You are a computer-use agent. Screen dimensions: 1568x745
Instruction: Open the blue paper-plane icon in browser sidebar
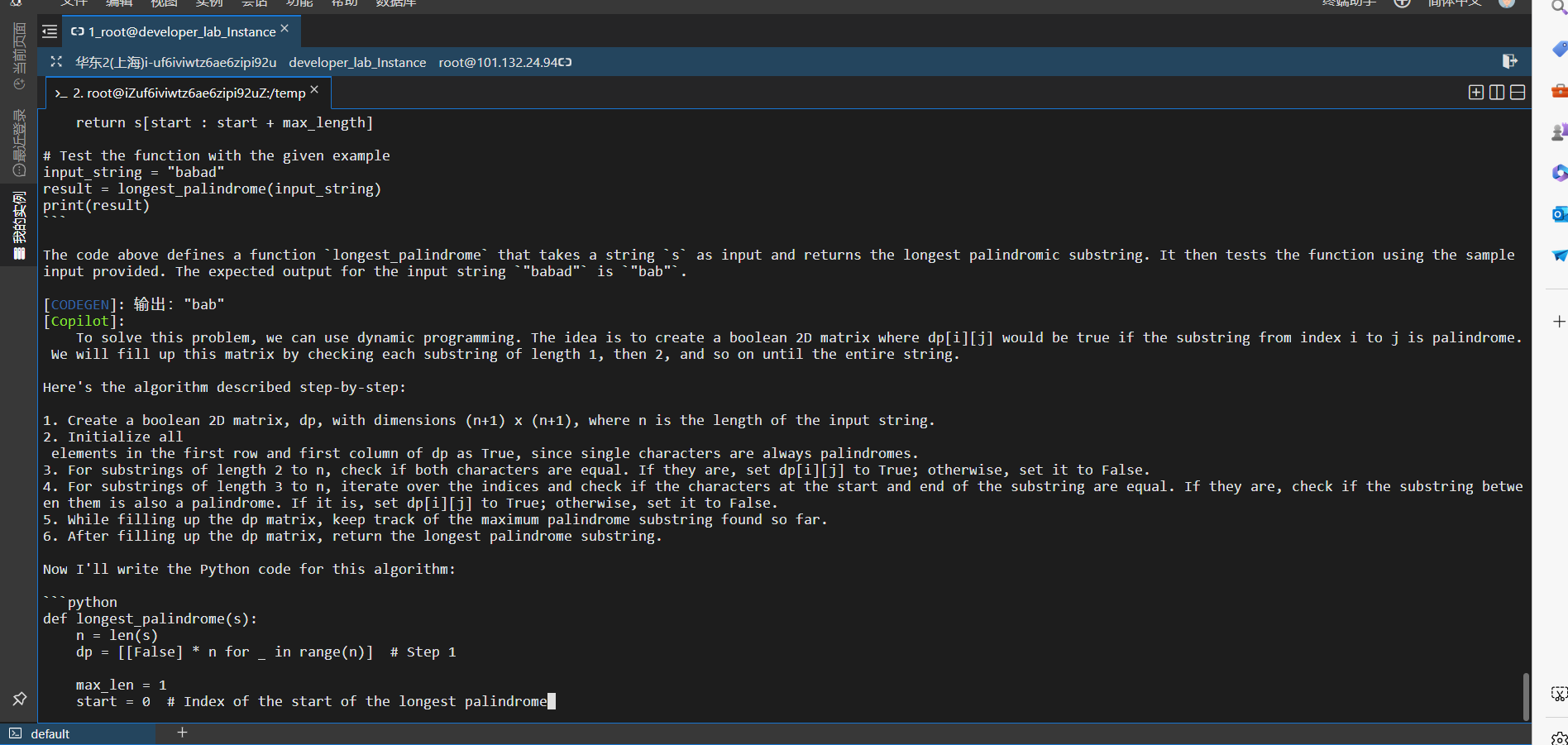tap(1559, 255)
